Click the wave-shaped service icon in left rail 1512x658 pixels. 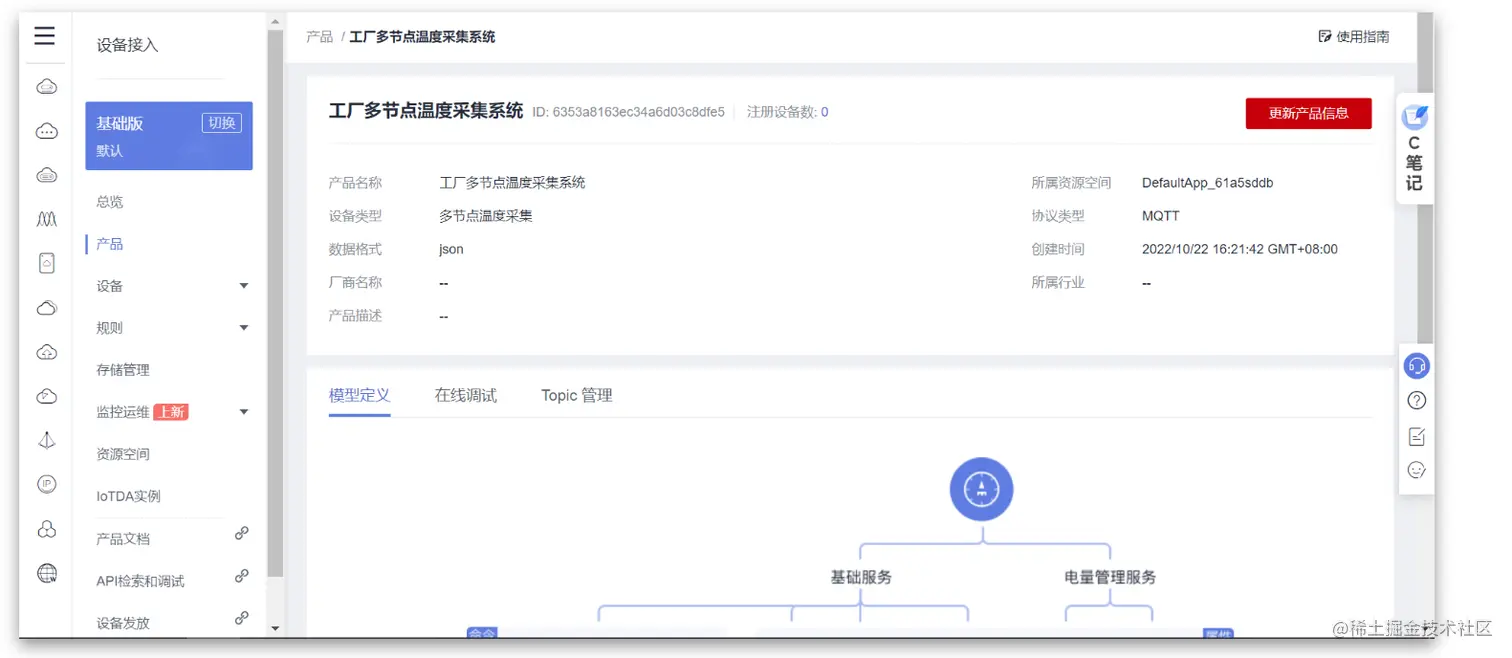46,219
